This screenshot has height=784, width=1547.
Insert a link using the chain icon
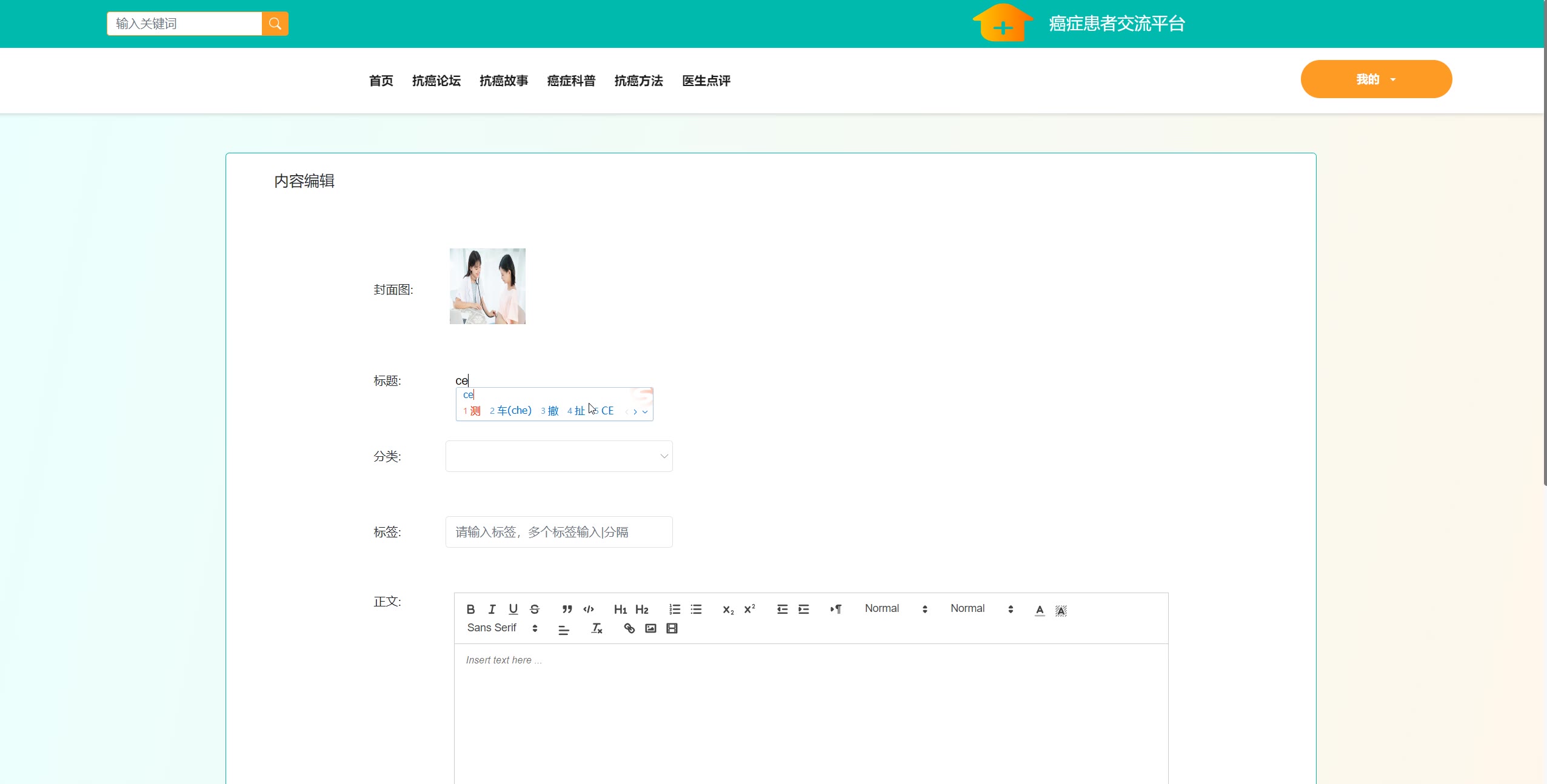(629, 628)
